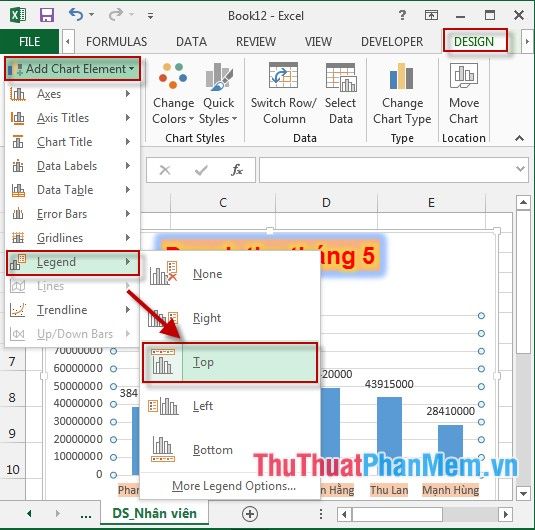Image resolution: width=535 pixels, height=530 pixels.
Task: Choose Bottom legend position
Action: click(230, 450)
